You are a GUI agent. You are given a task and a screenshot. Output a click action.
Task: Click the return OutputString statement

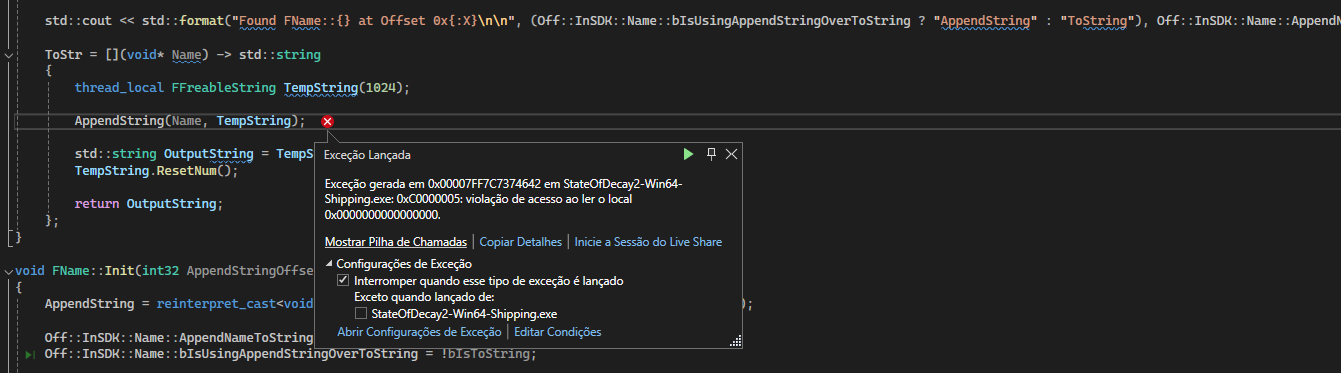pyautogui.click(x=149, y=203)
